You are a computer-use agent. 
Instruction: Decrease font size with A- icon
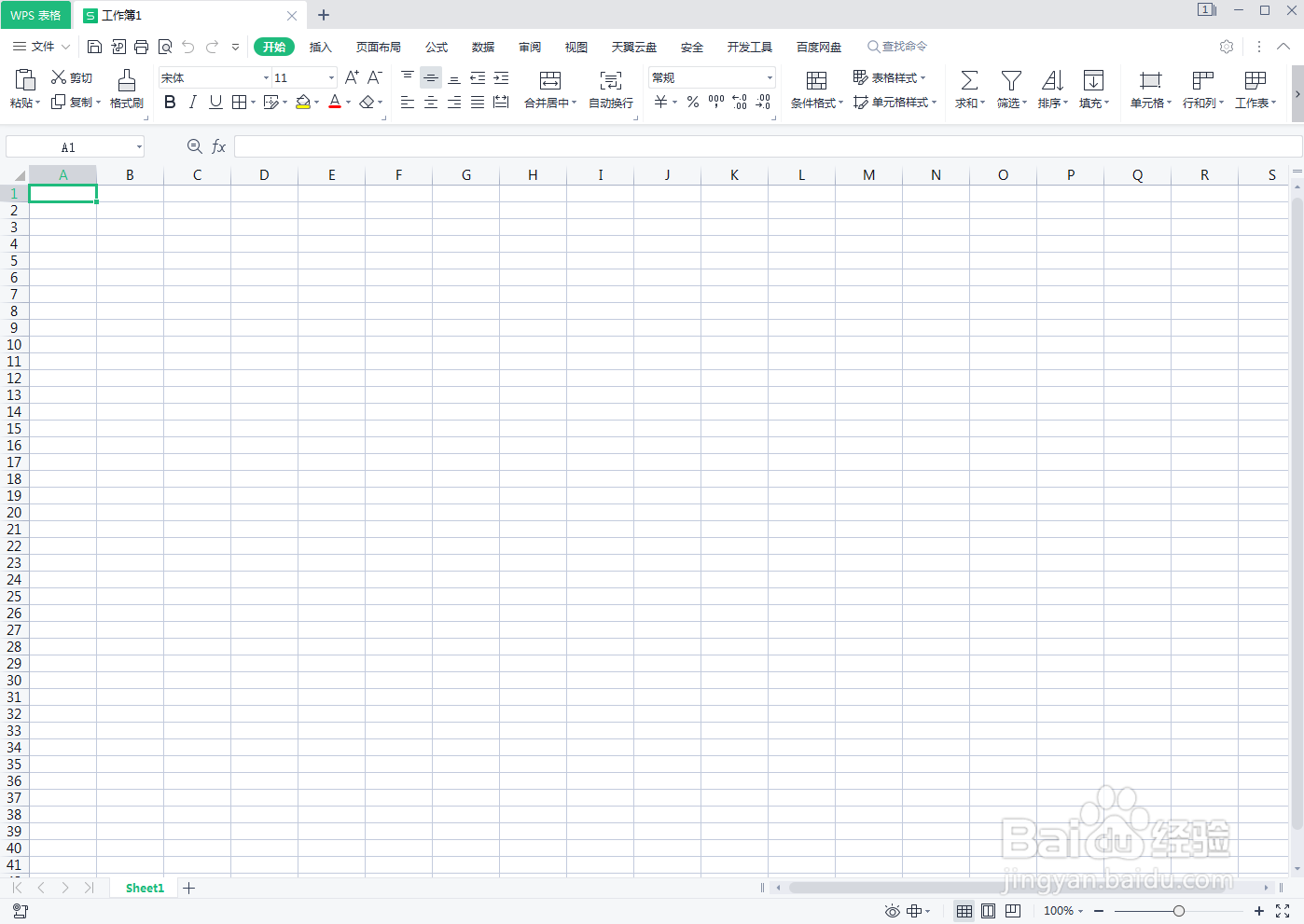point(375,77)
